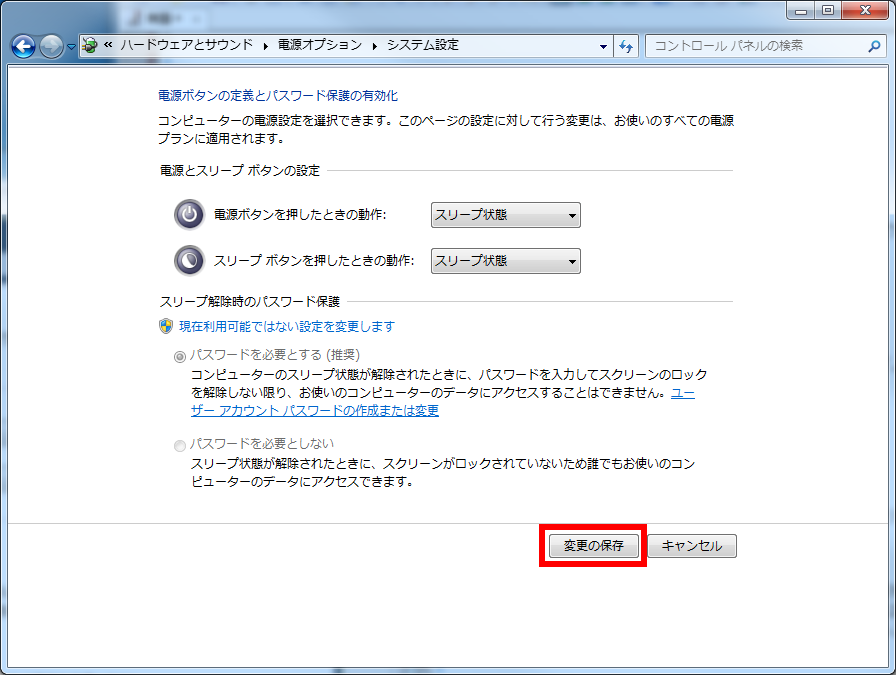896x675 pixels.
Task: Click the UAC shield icon
Action: (167, 326)
